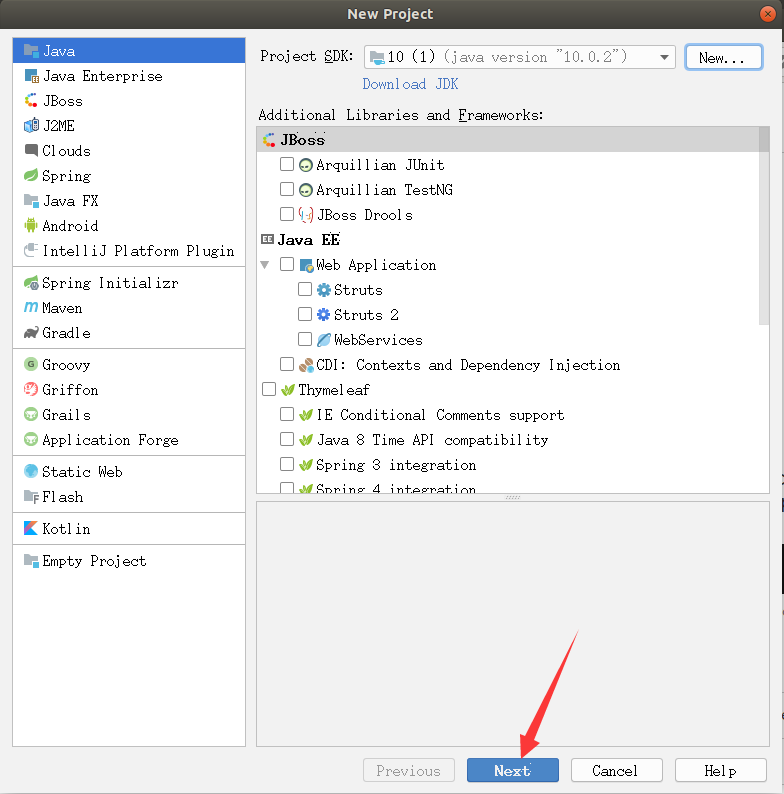Click the New... SDK button

pyautogui.click(x=723, y=57)
